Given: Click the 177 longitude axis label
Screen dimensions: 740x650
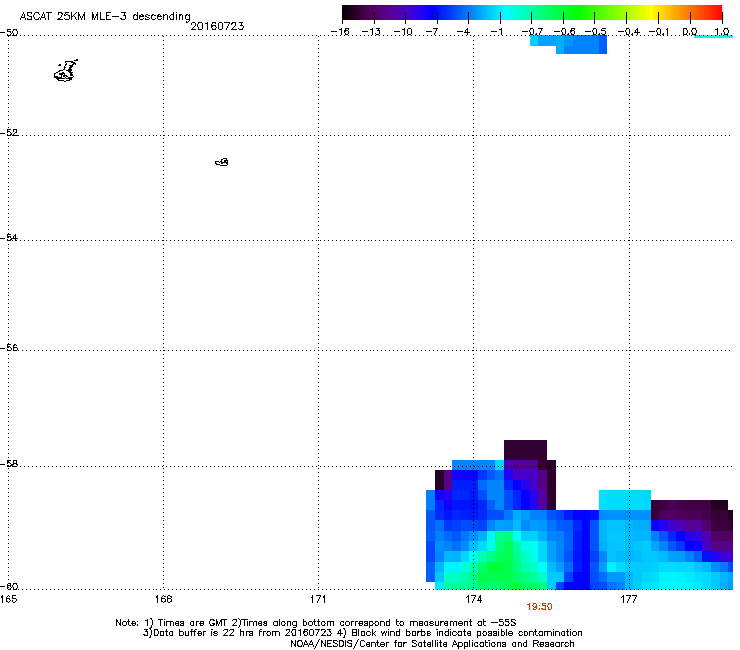Looking at the screenshot, I should (x=629, y=599).
